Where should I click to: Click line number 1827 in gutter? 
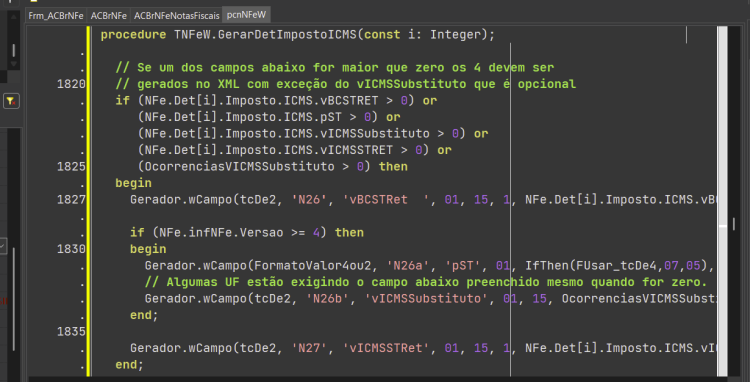coord(71,200)
